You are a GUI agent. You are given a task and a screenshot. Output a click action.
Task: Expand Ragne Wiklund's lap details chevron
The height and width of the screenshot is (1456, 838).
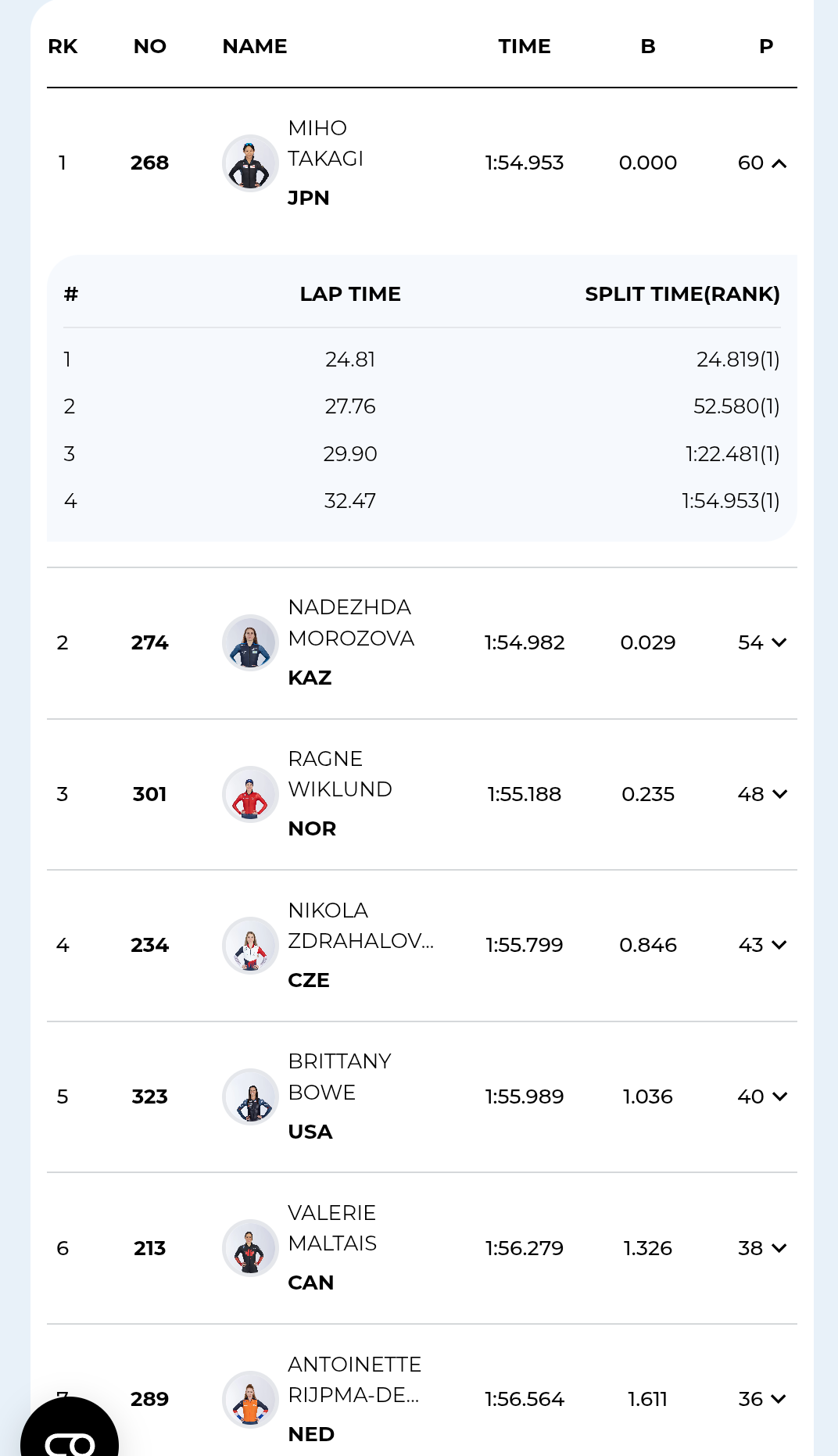click(x=779, y=794)
